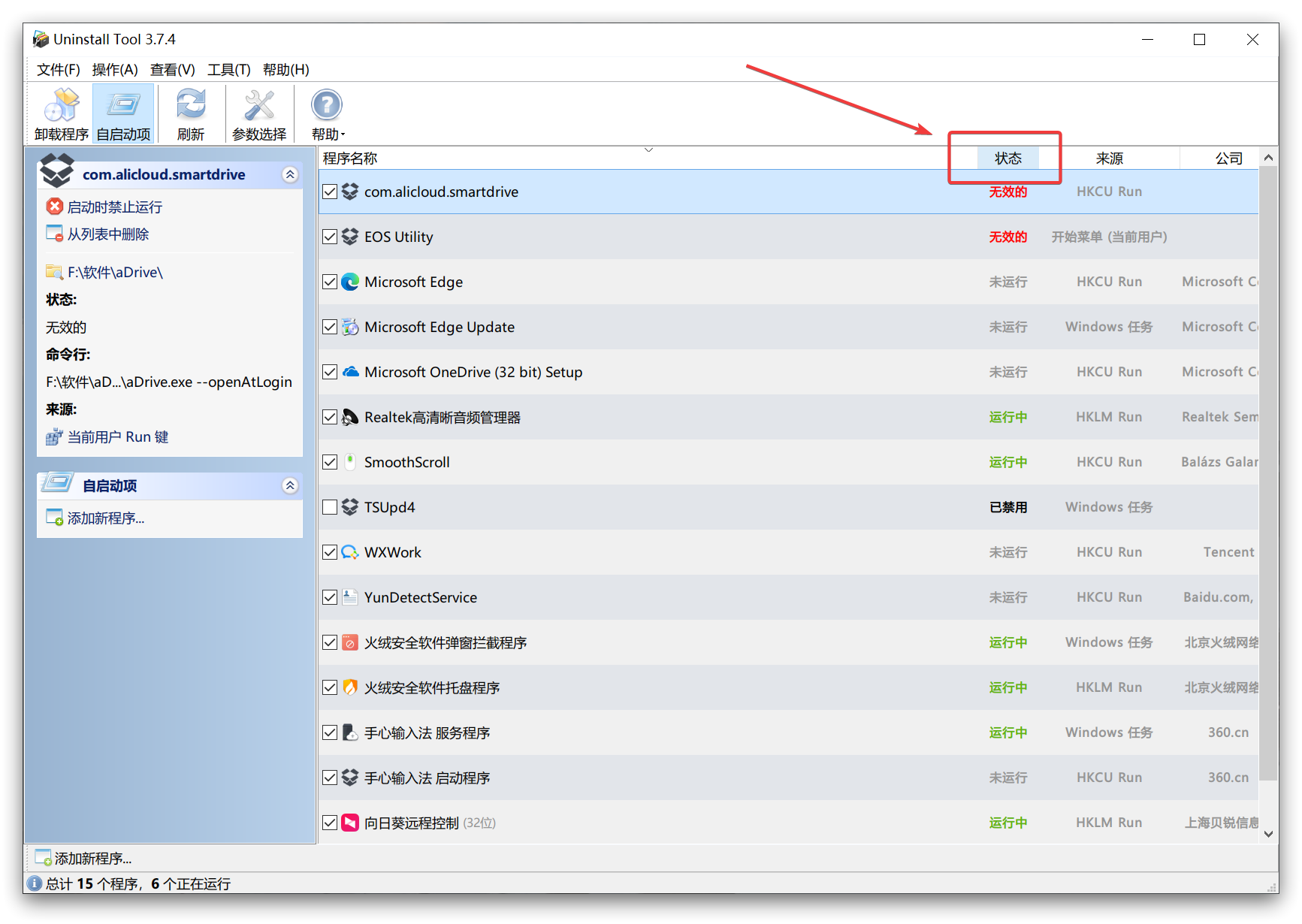Open the F:\软件\aDrive\ folder link

pos(115,272)
